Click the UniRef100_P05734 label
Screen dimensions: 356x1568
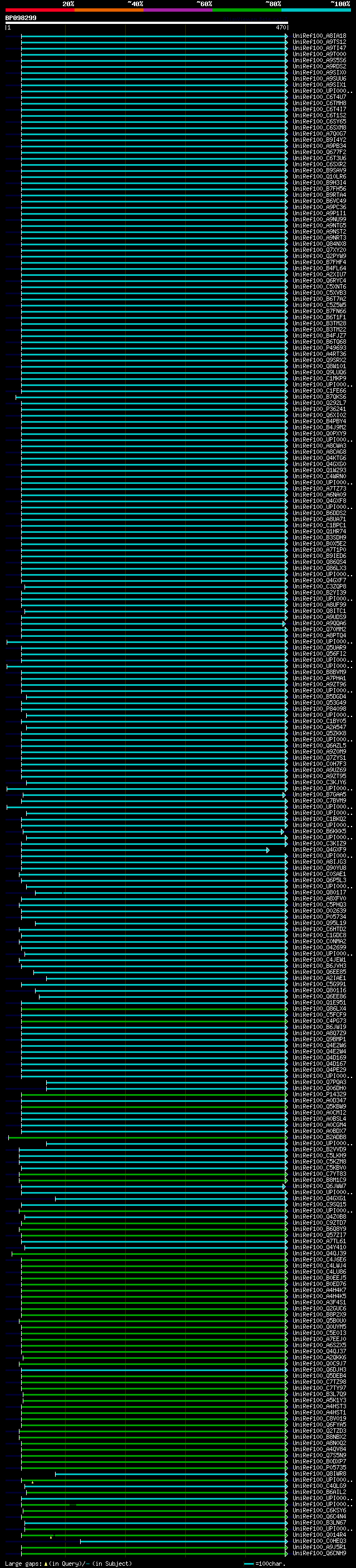[319, 917]
